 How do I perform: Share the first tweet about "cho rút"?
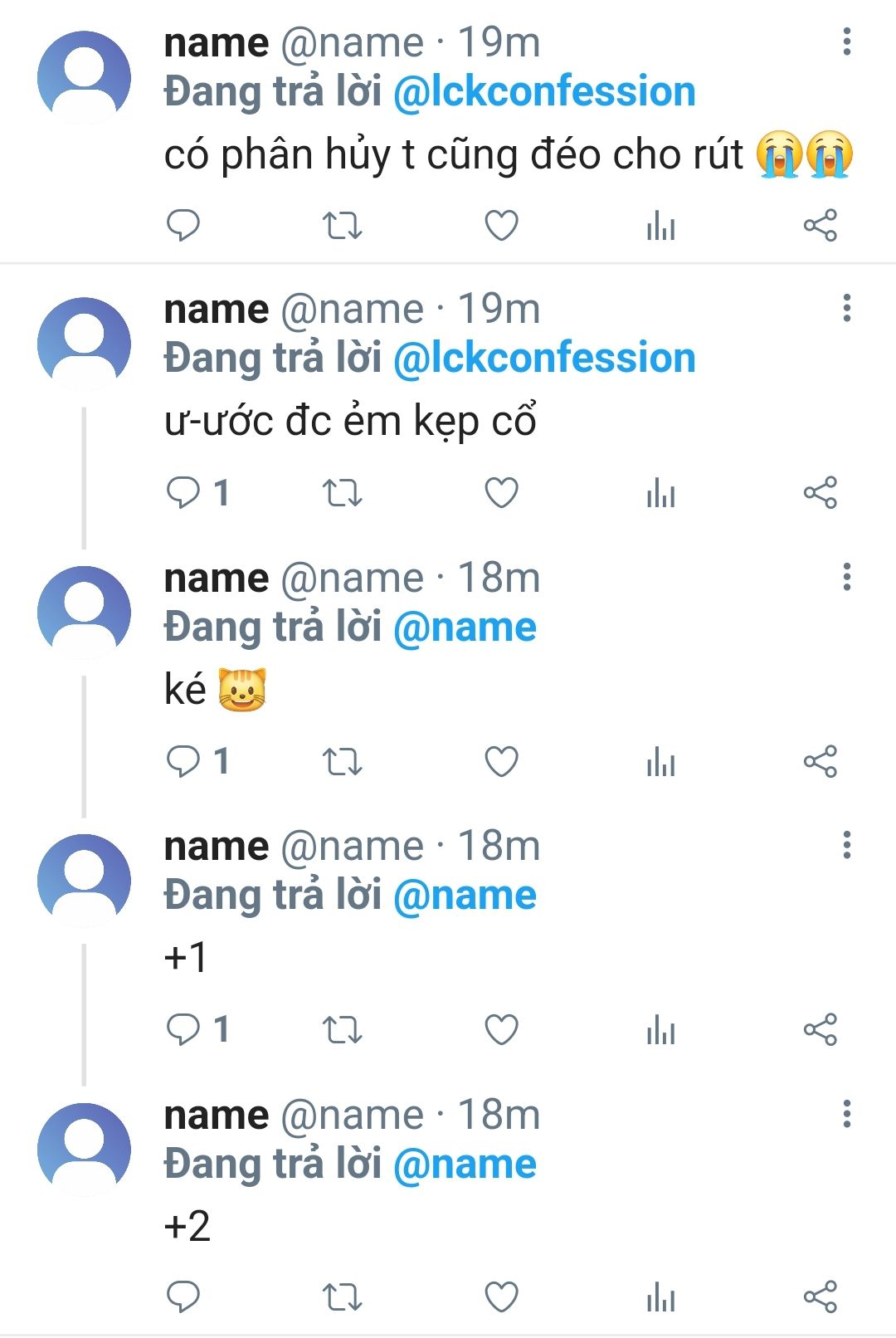point(820,225)
